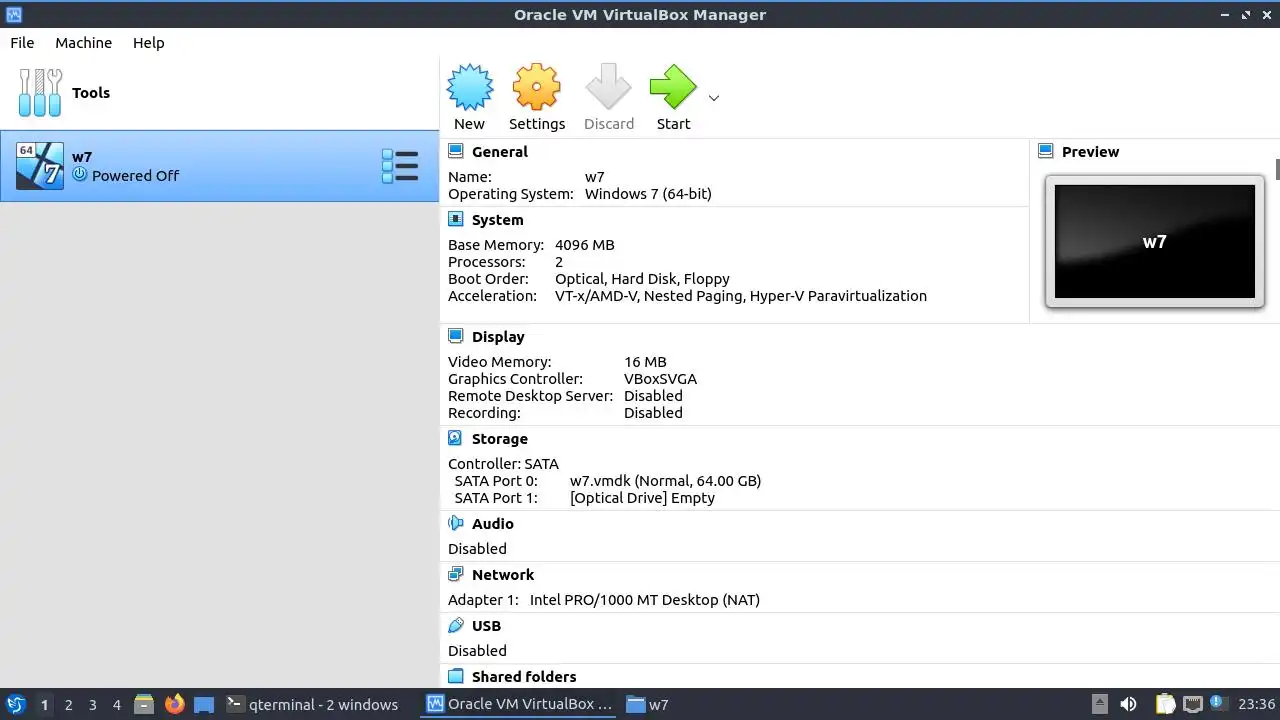Image resolution: width=1280 pixels, height=720 pixels.
Task: Click the w7.vmdk storage entry
Action: [665, 481]
